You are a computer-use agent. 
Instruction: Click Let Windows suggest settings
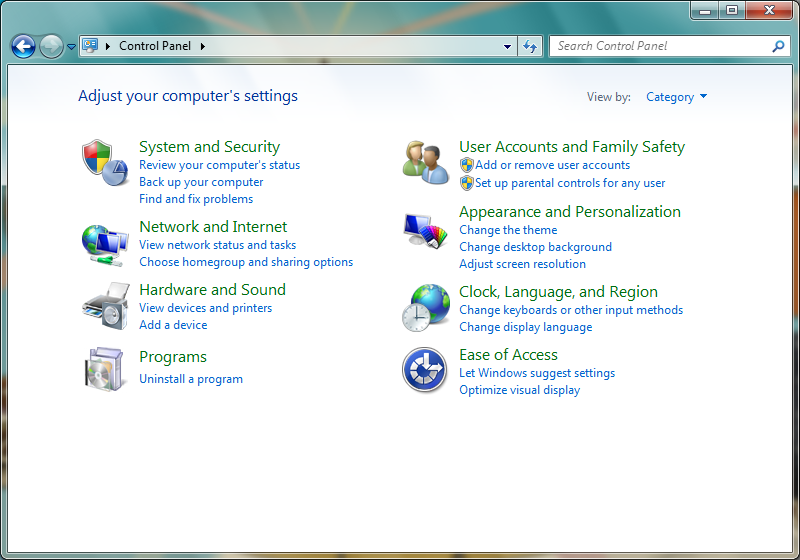537,373
